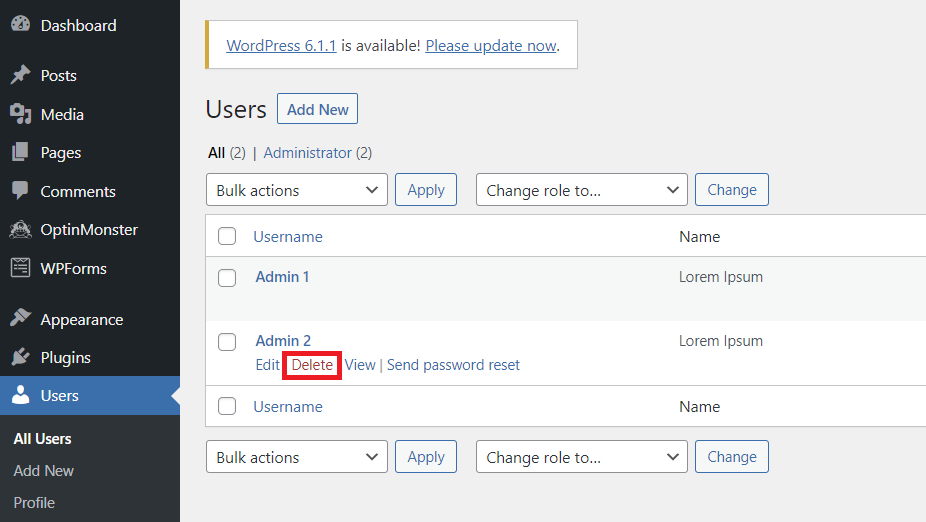The width and height of the screenshot is (926, 522).
Task: Click Delete link under Admin 2
Action: (312, 365)
